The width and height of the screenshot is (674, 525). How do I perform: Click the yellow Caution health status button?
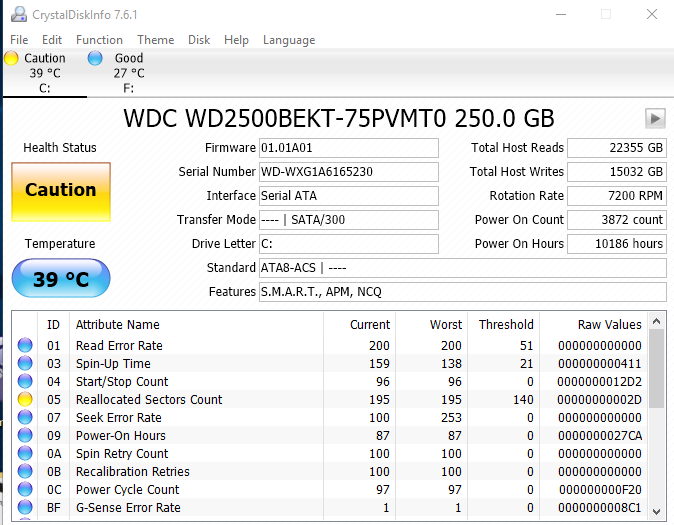point(61,192)
